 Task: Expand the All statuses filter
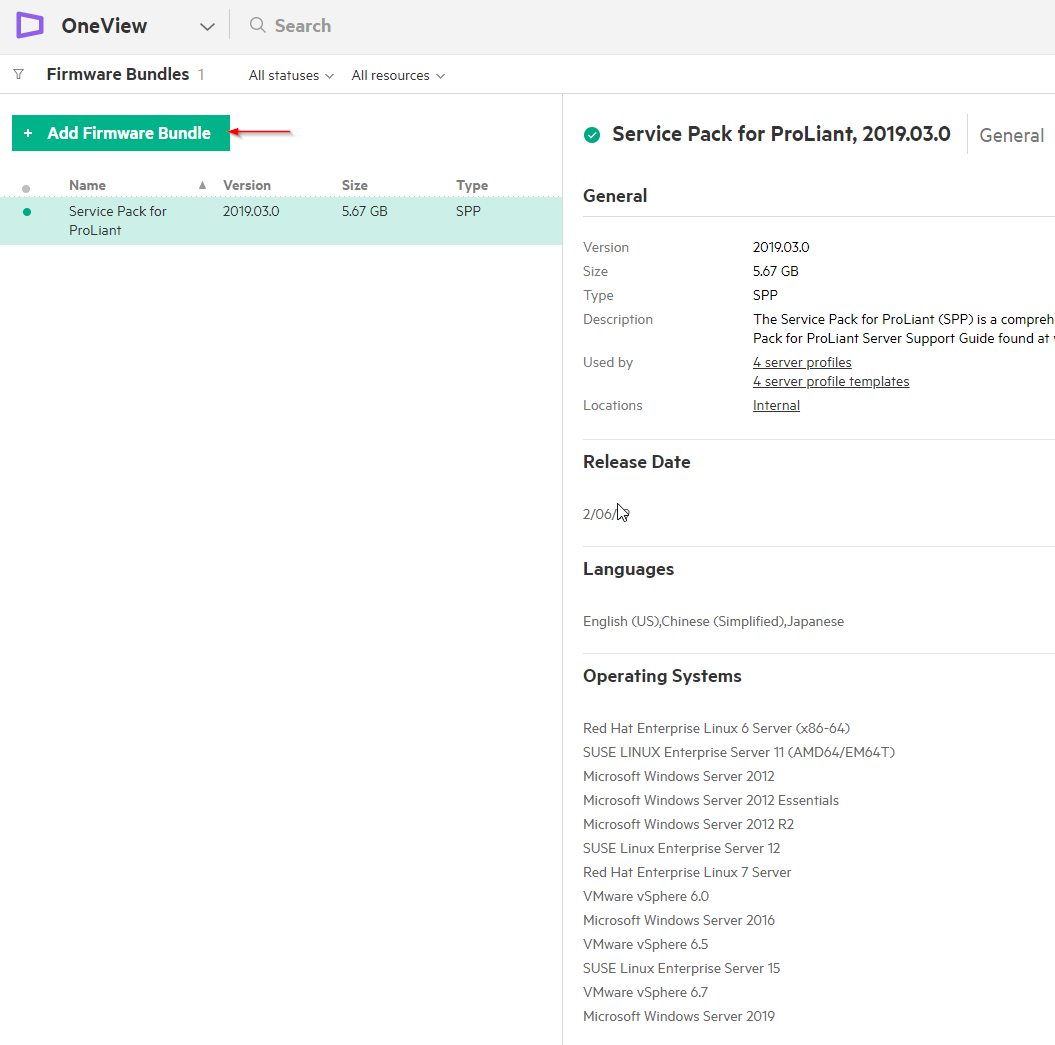[291, 75]
